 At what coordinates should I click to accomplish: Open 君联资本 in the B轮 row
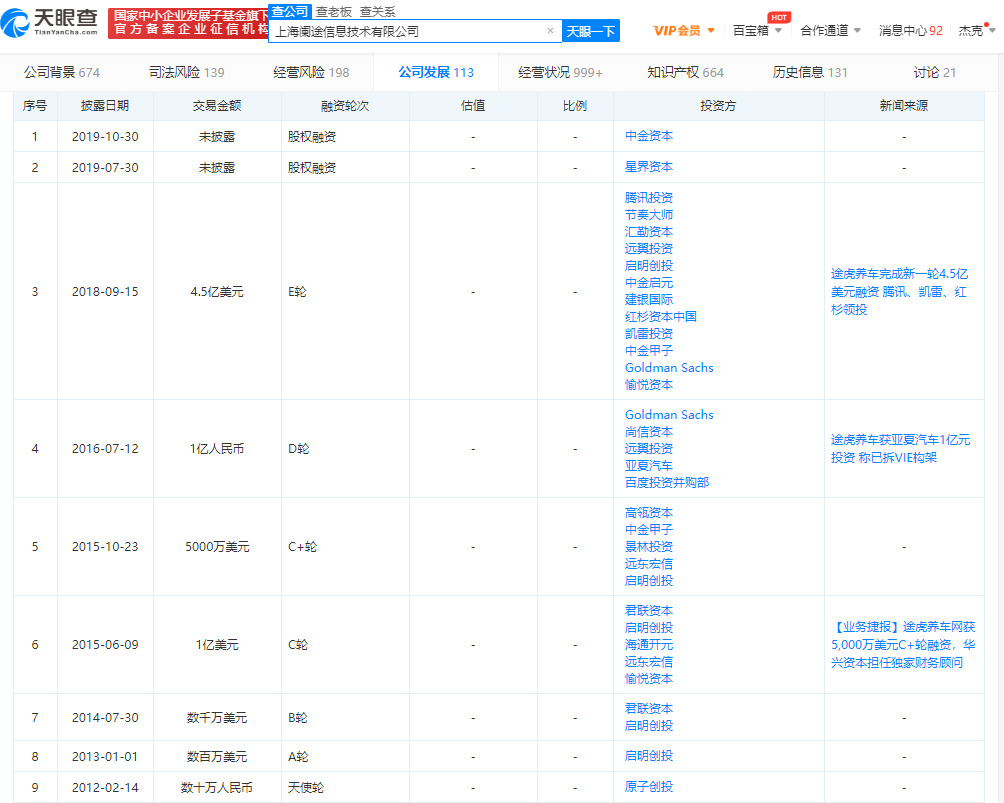pyautogui.click(x=649, y=708)
